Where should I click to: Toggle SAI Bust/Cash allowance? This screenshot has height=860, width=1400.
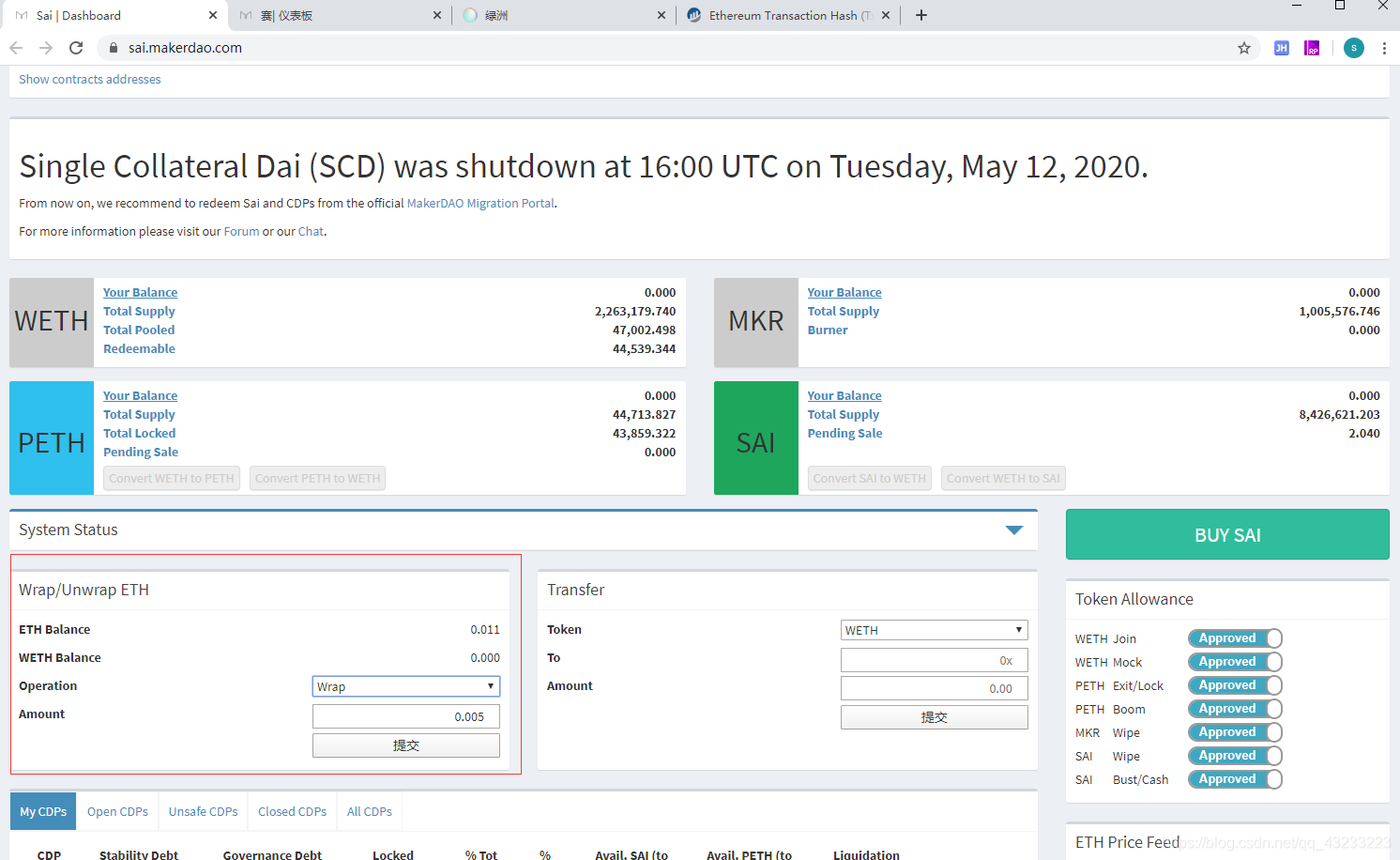click(x=1235, y=779)
